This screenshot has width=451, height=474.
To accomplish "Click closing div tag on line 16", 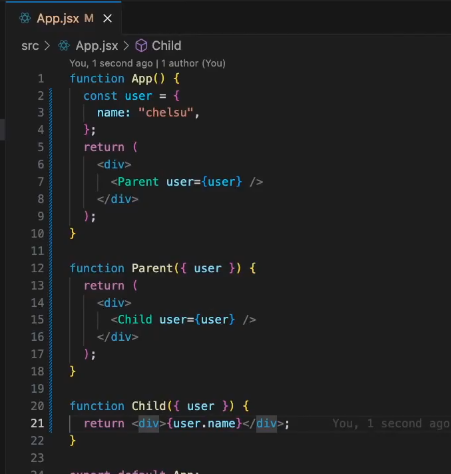I will 117,337.
